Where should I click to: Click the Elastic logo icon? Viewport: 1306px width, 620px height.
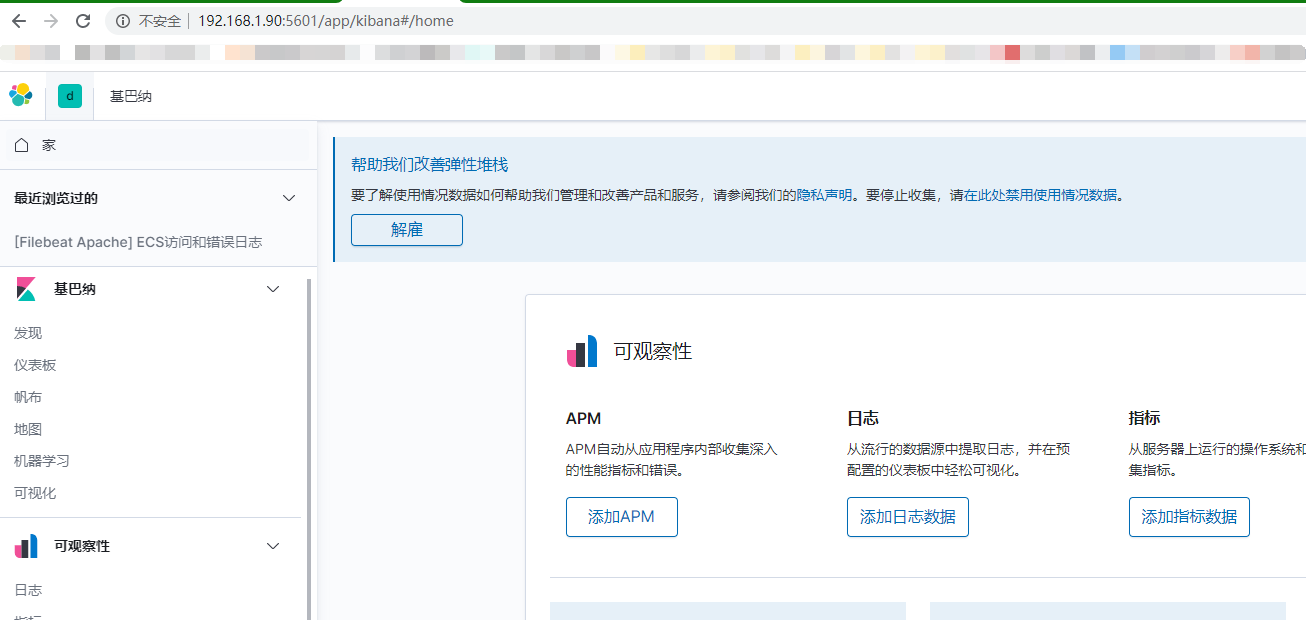pos(21,96)
